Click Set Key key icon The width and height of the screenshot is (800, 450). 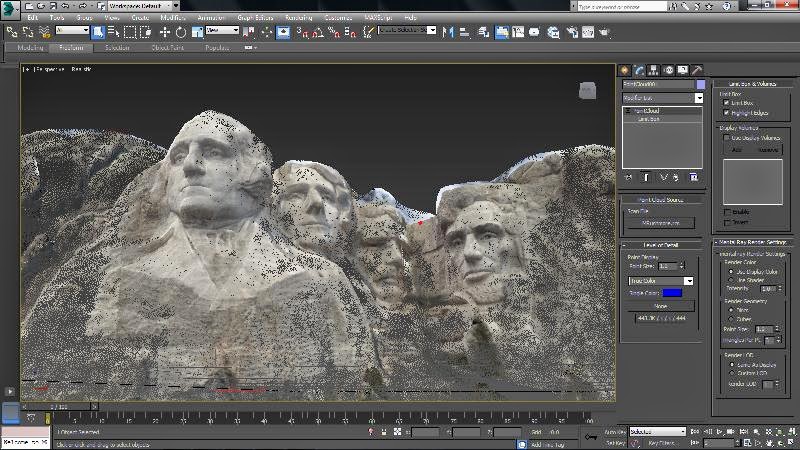[591, 437]
